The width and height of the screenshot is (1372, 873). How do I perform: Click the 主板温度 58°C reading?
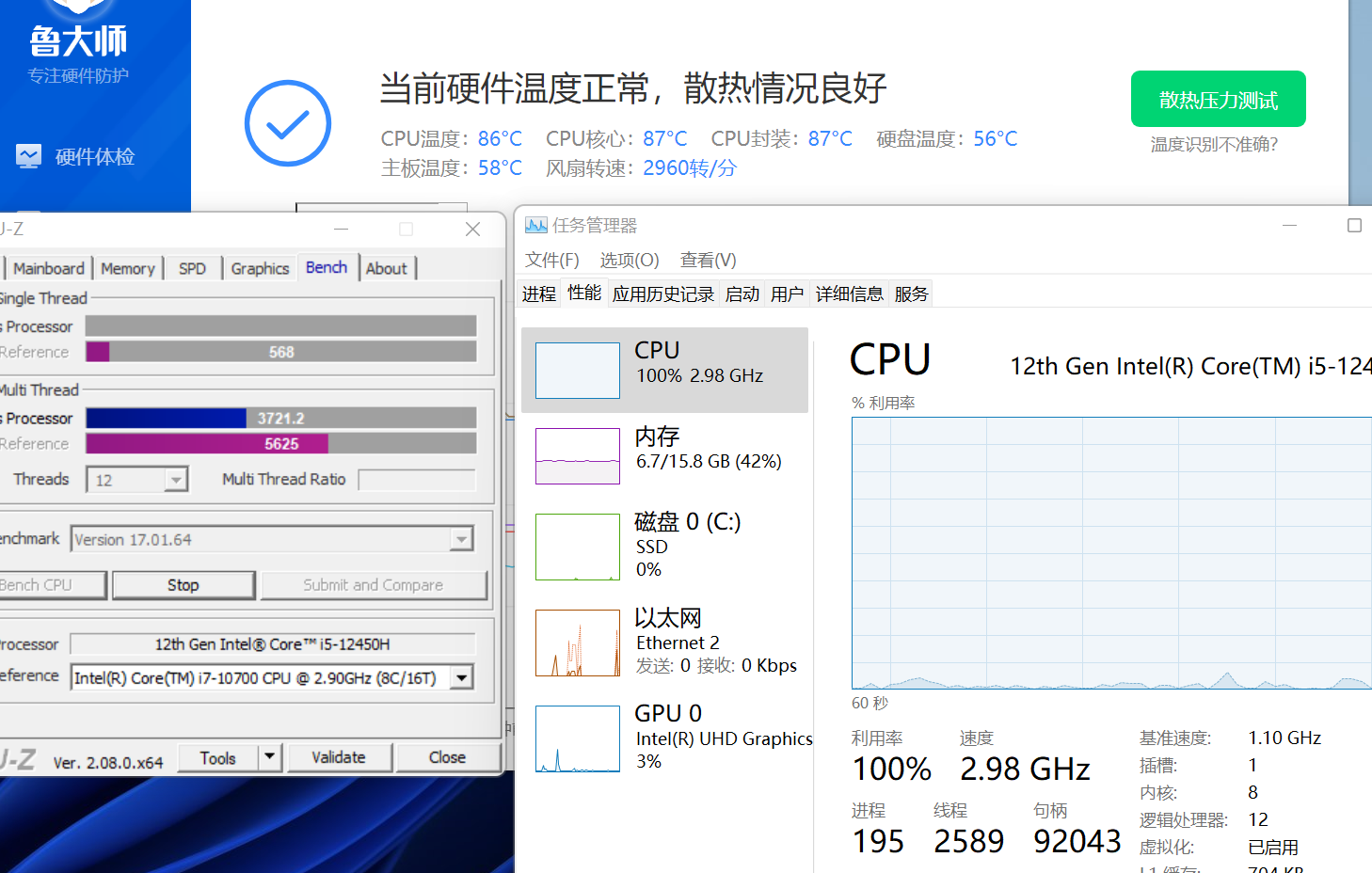(x=452, y=167)
